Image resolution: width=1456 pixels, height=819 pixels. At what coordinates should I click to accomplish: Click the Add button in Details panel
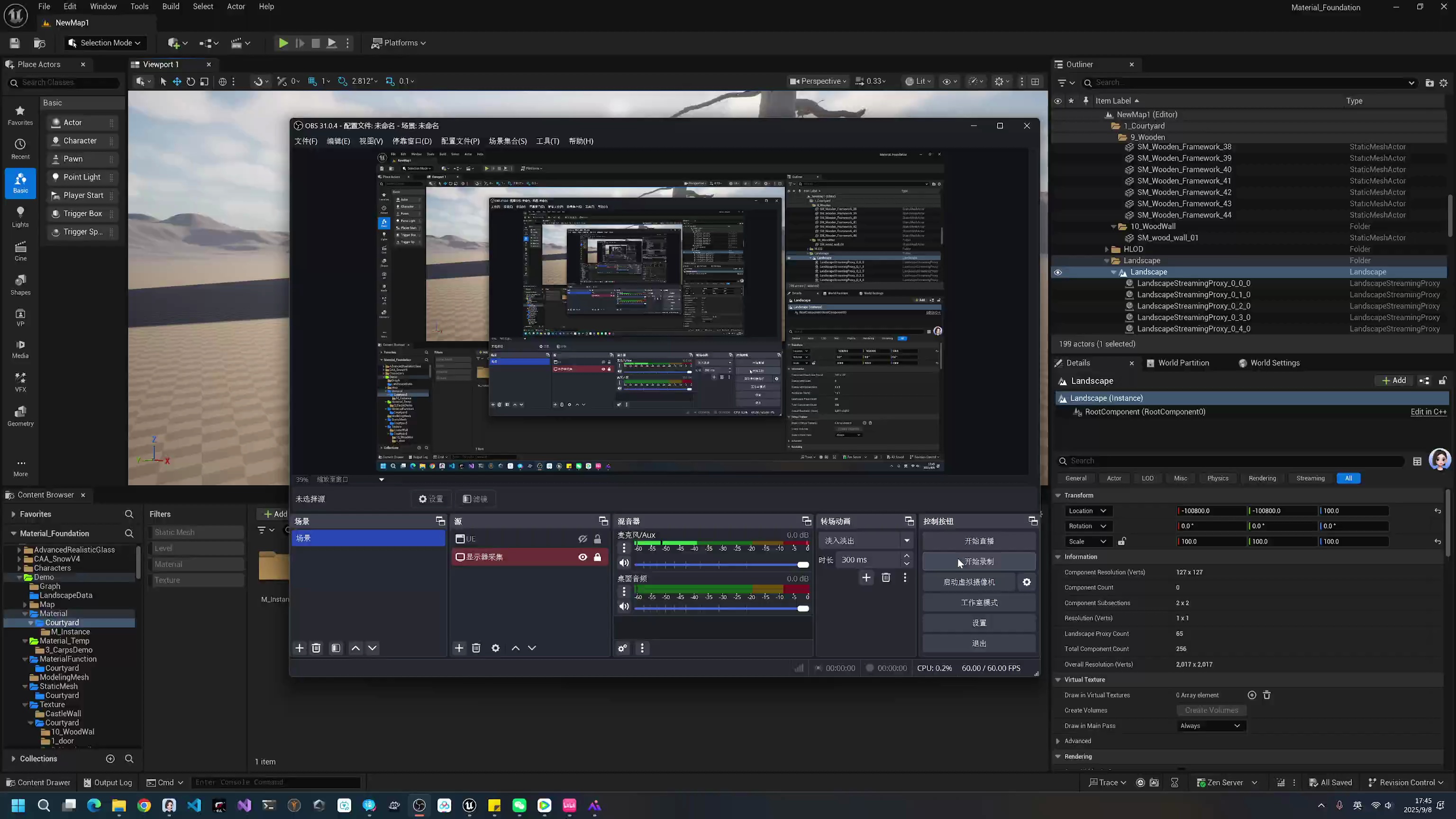1394,381
